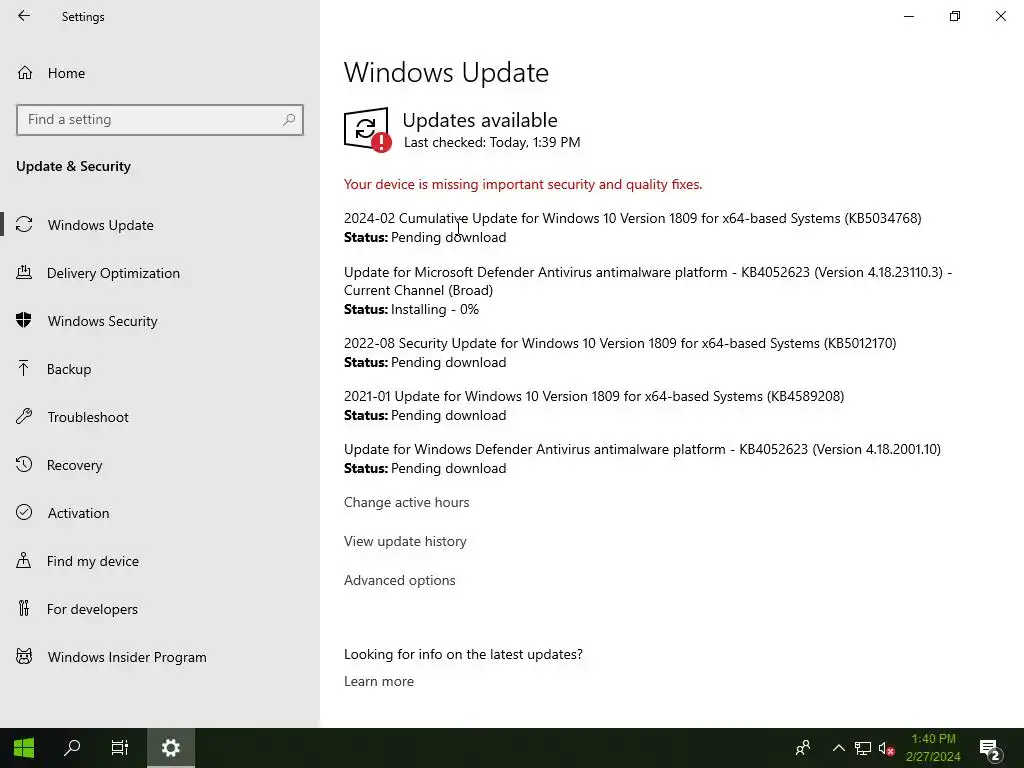Click the Windows Update page title
The width and height of the screenshot is (1024, 768).
tap(446, 72)
